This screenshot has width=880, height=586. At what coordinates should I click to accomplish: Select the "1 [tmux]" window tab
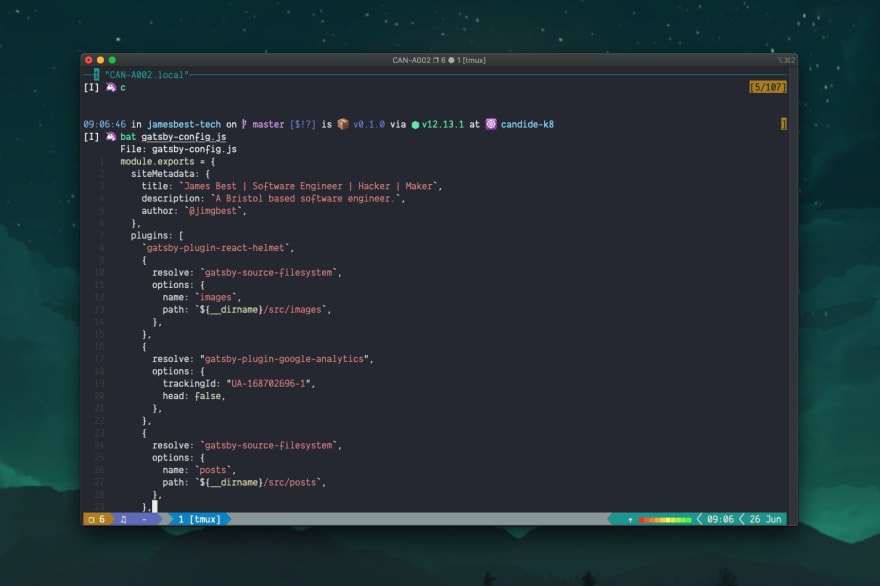[x=199, y=519]
